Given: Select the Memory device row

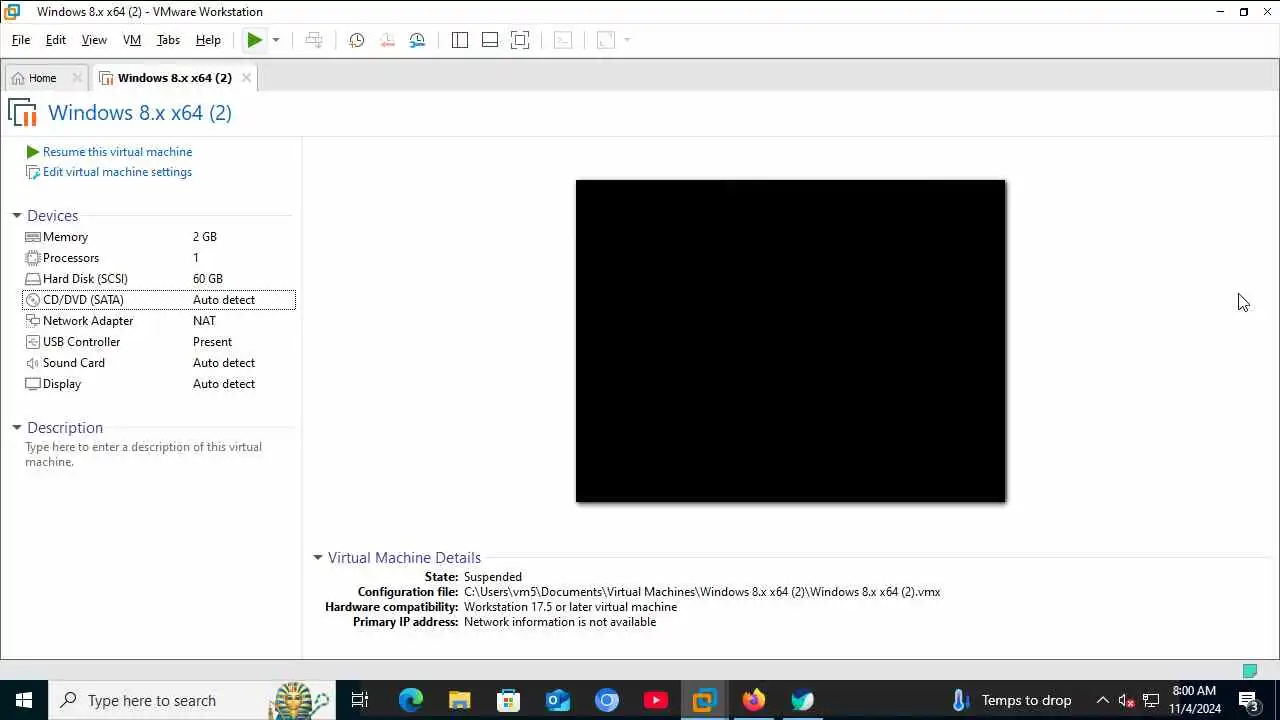Looking at the screenshot, I should click(x=159, y=237).
